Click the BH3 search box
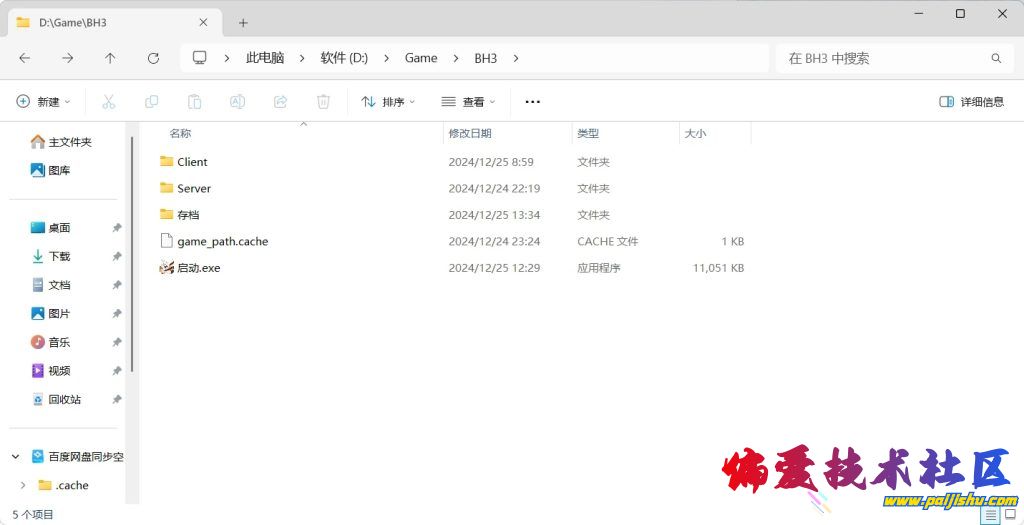This screenshot has height=525, width=1024. point(885,58)
